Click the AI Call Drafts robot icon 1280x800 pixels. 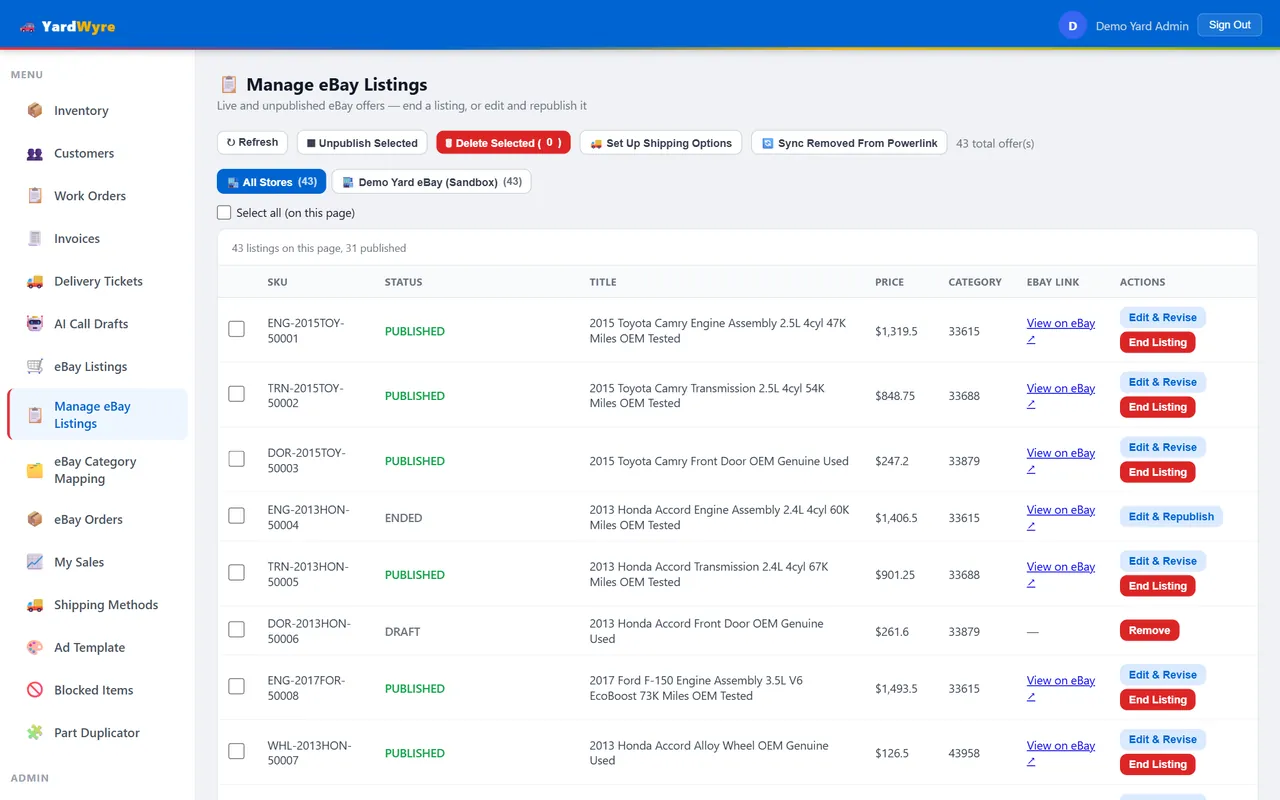[x=35, y=324]
